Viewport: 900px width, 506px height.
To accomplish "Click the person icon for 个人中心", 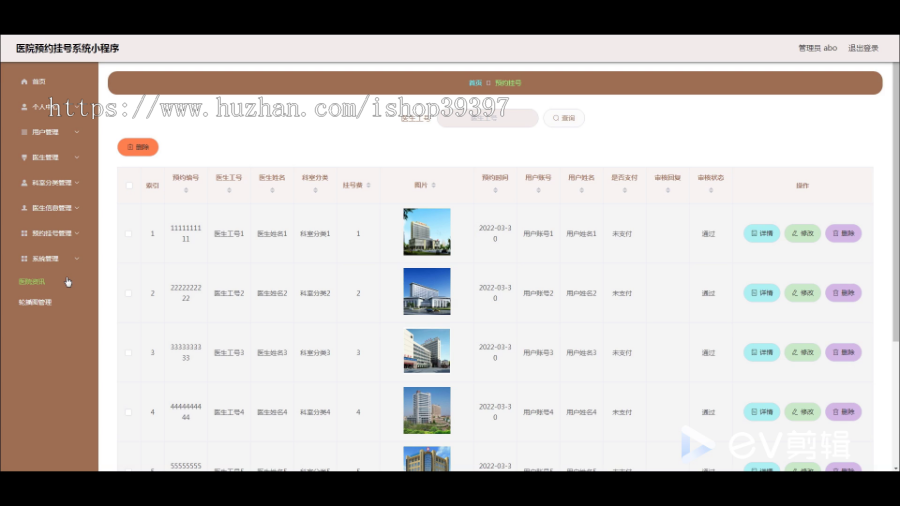I will (24, 107).
